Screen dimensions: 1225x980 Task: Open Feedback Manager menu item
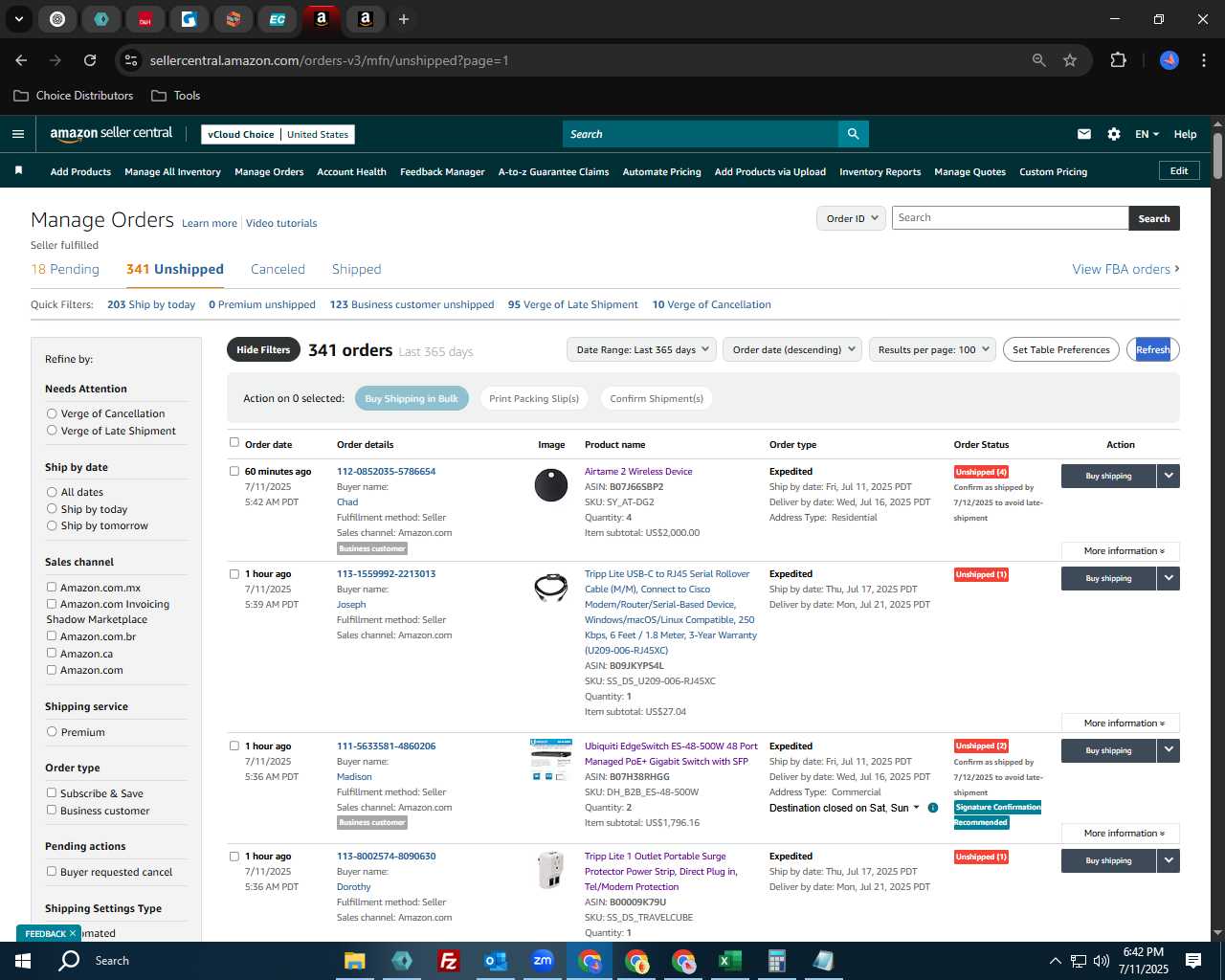pos(442,171)
